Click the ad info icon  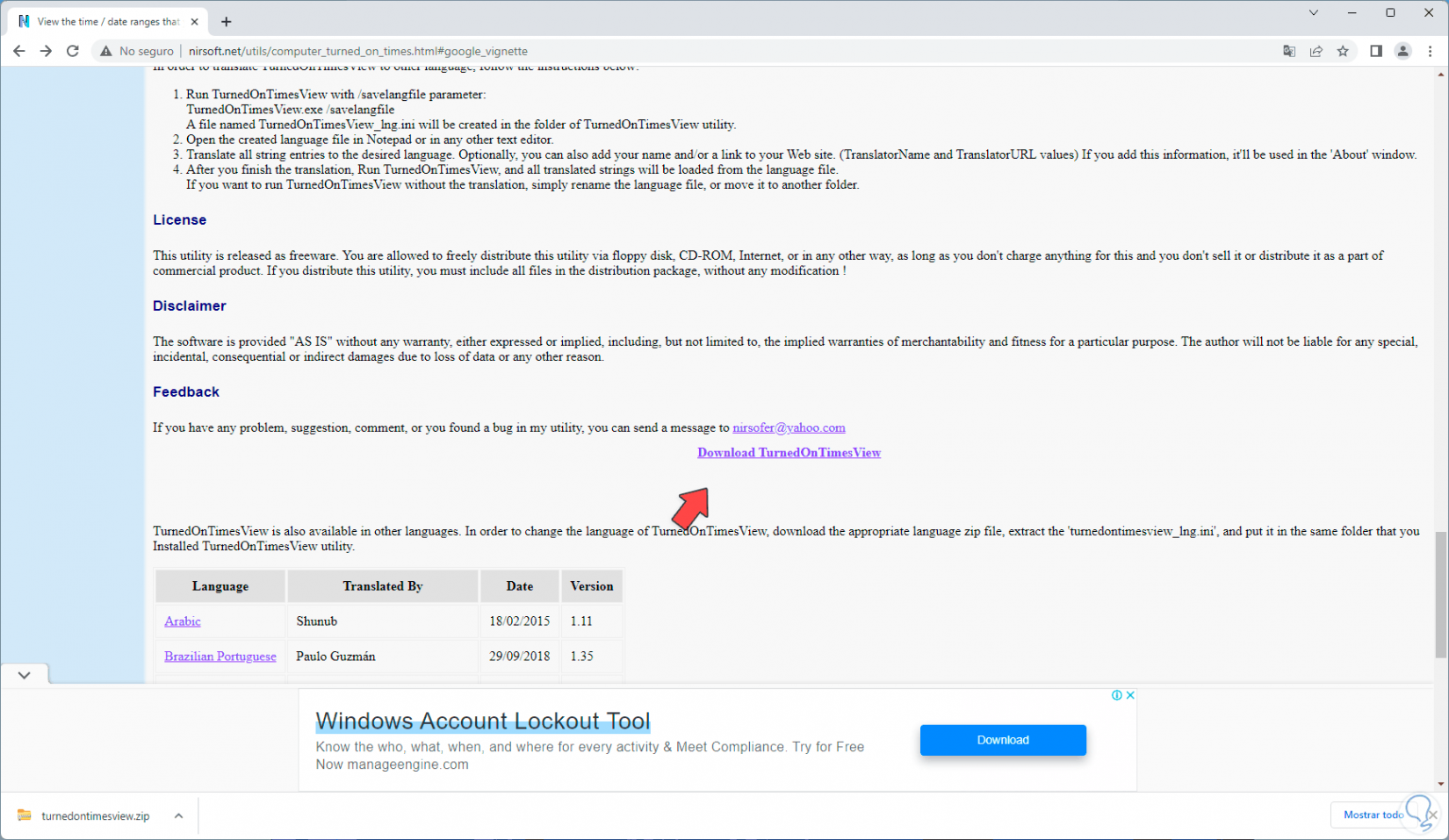(x=1116, y=695)
